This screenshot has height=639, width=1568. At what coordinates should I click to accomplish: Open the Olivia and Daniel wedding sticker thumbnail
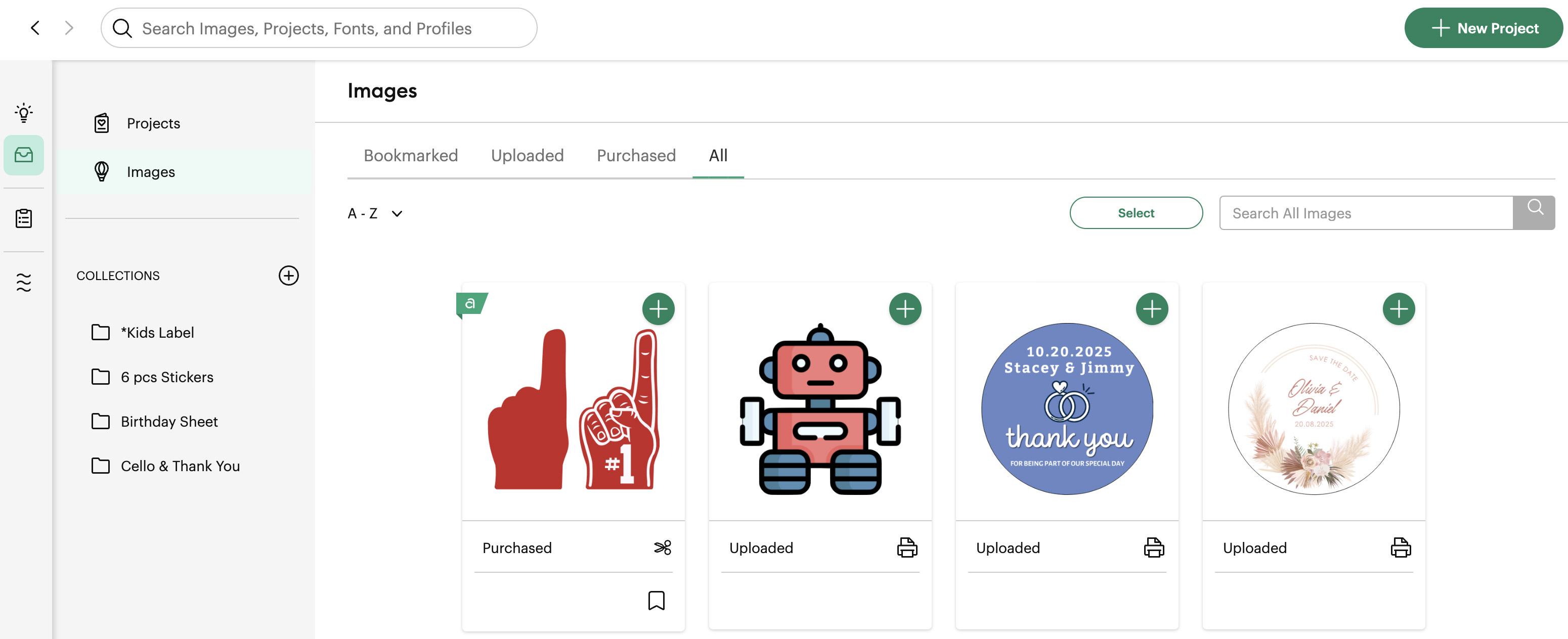1313,408
